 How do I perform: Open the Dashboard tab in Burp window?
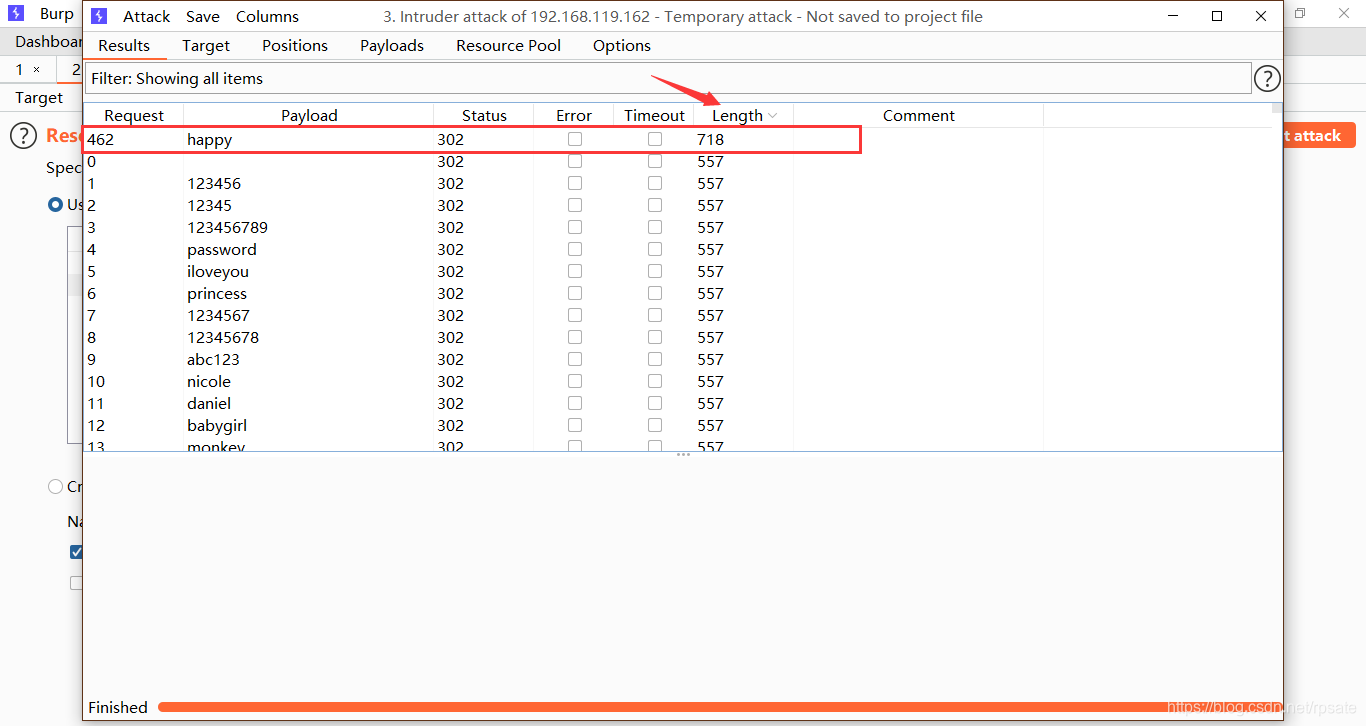click(x=48, y=42)
